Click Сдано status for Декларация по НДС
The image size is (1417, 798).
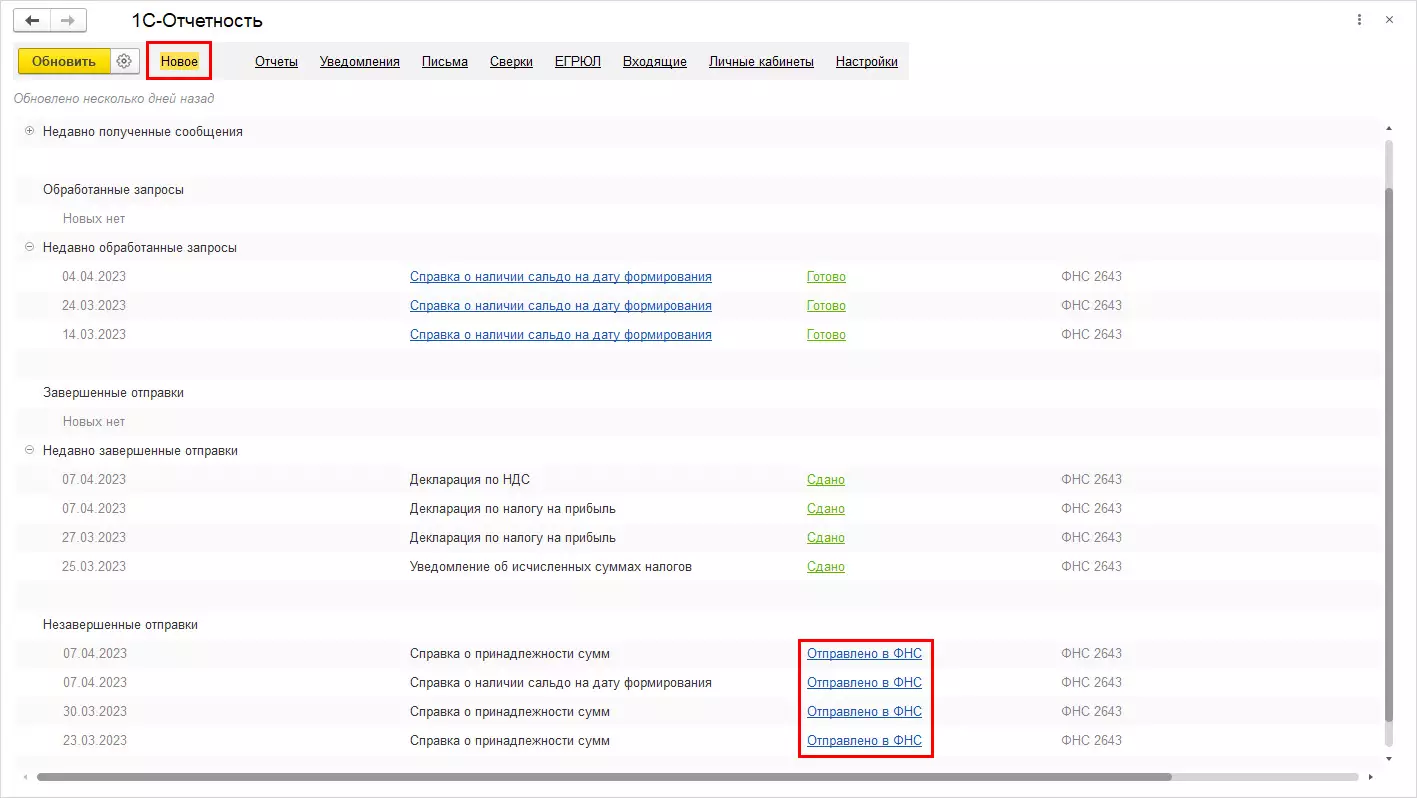[x=826, y=479]
